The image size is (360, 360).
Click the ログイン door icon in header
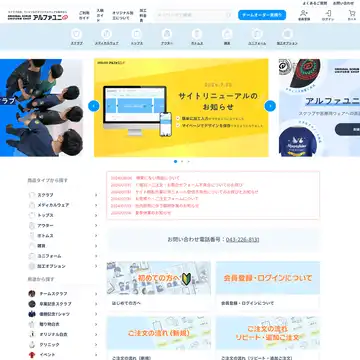tap(328, 13)
